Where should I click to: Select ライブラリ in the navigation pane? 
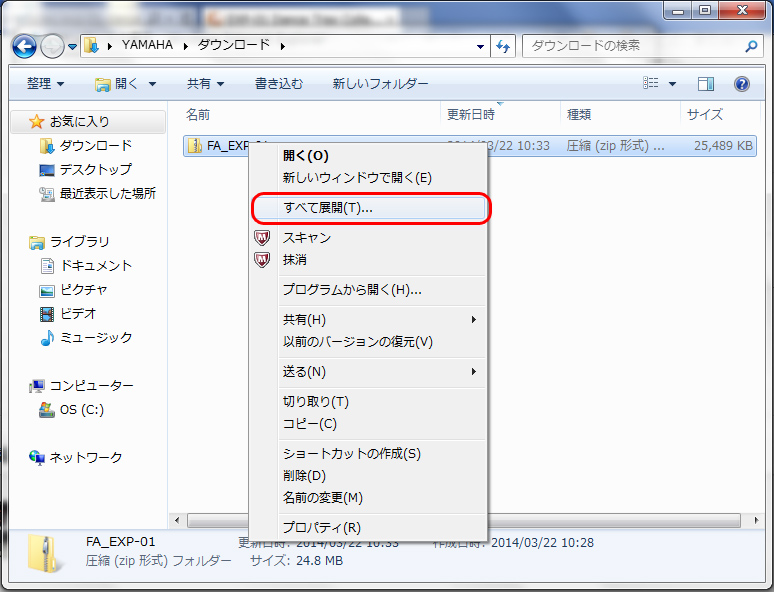(x=79, y=241)
